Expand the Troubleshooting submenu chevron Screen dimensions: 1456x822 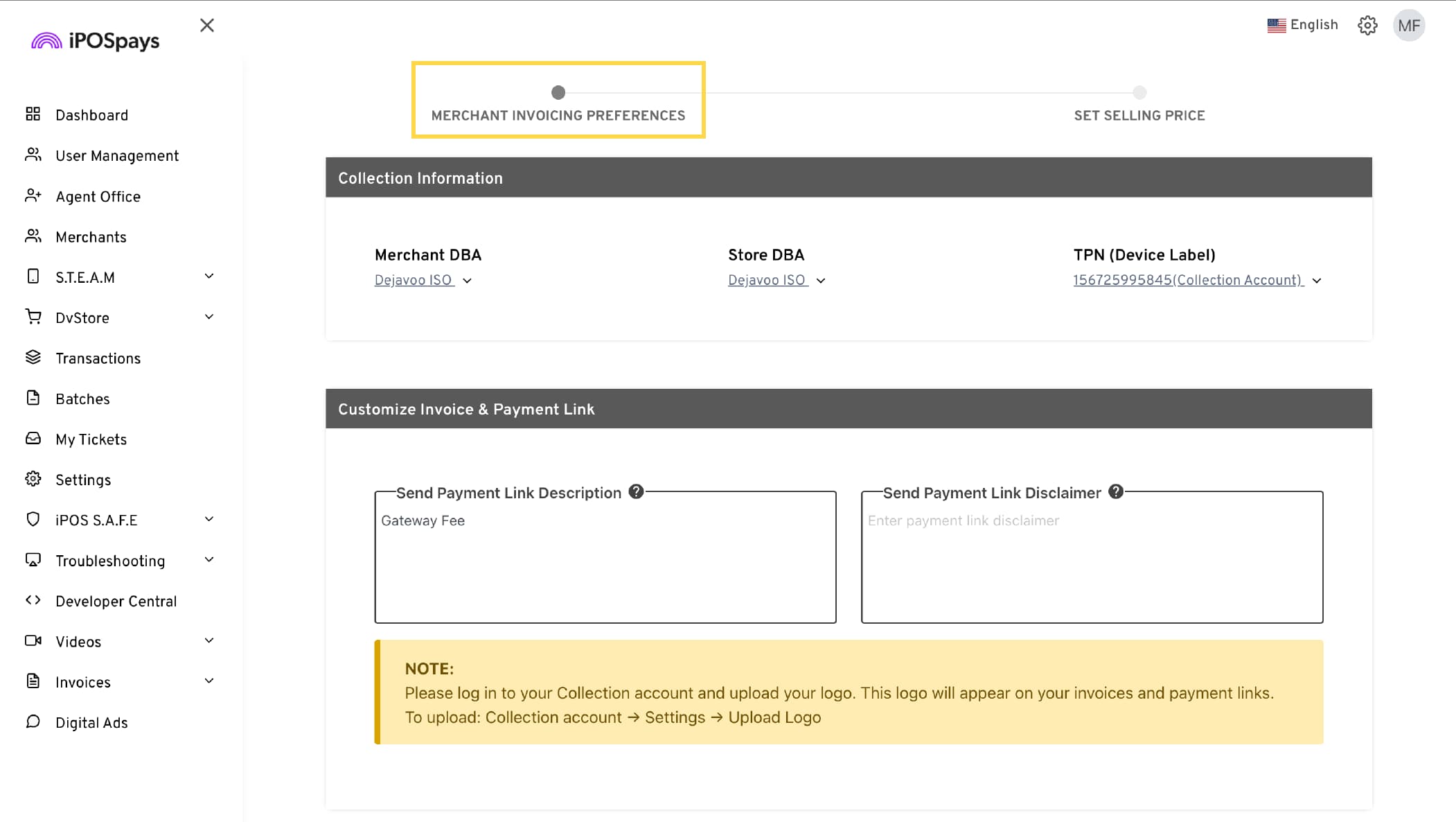click(209, 560)
